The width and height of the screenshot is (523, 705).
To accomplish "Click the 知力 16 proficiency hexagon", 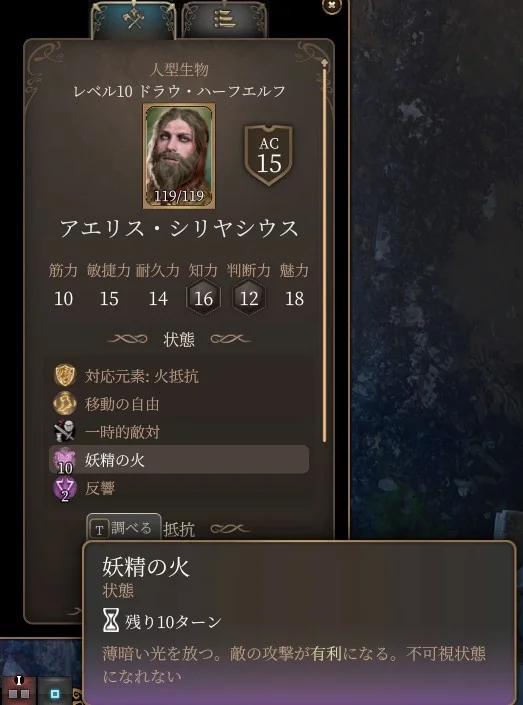I will (203, 298).
